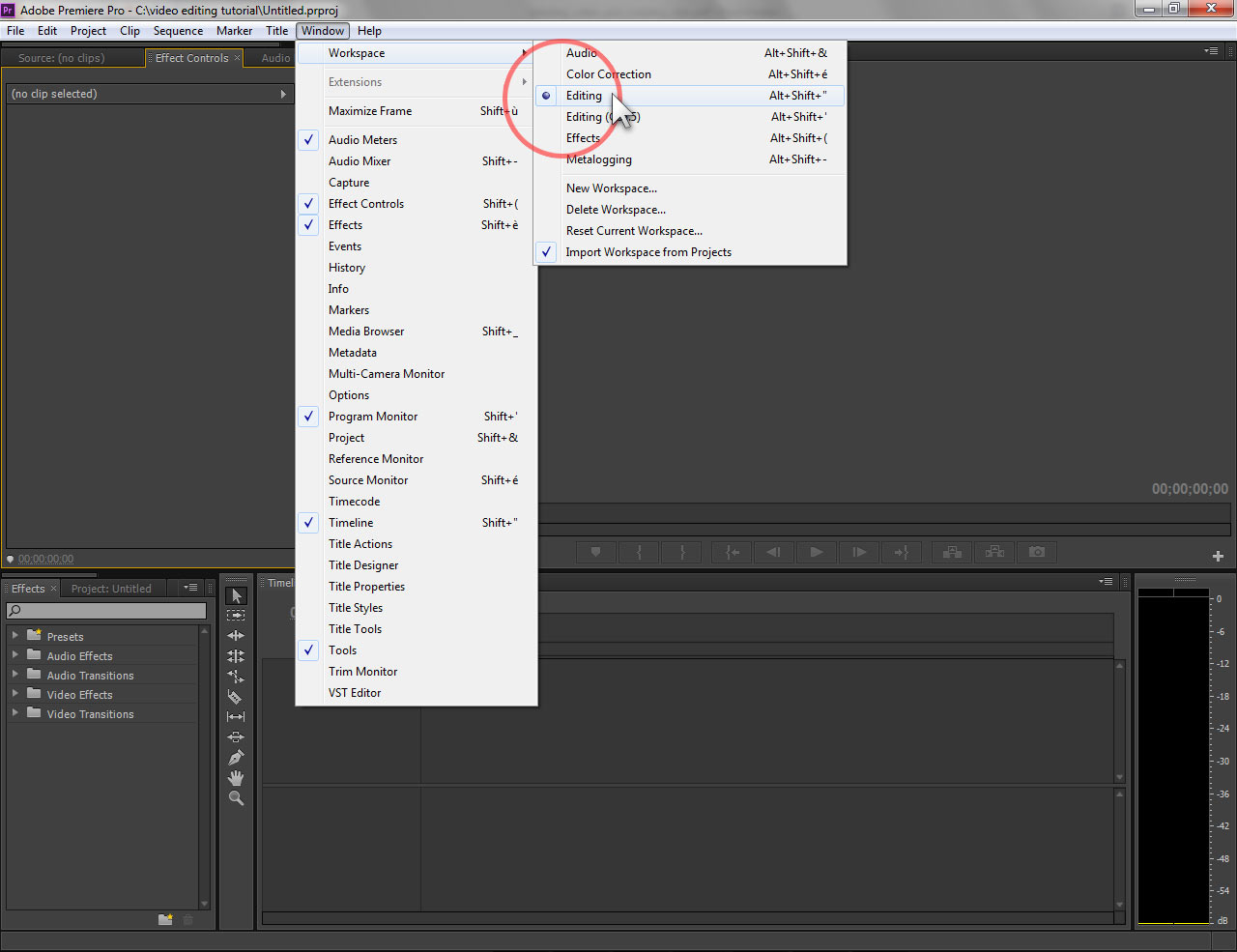1237x952 pixels.
Task: Expand the Presets folder
Action: [15, 636]
